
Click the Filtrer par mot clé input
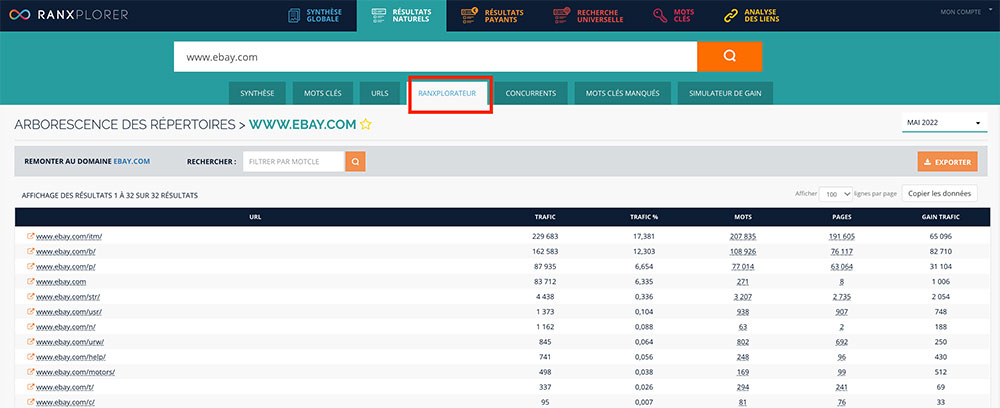[294, 162]
